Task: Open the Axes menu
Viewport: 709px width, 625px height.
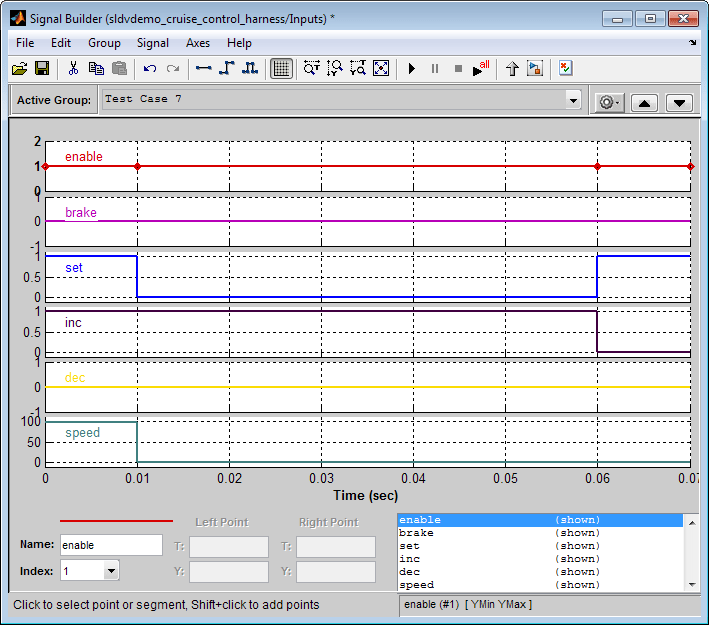Action: (x=198, y=43)
